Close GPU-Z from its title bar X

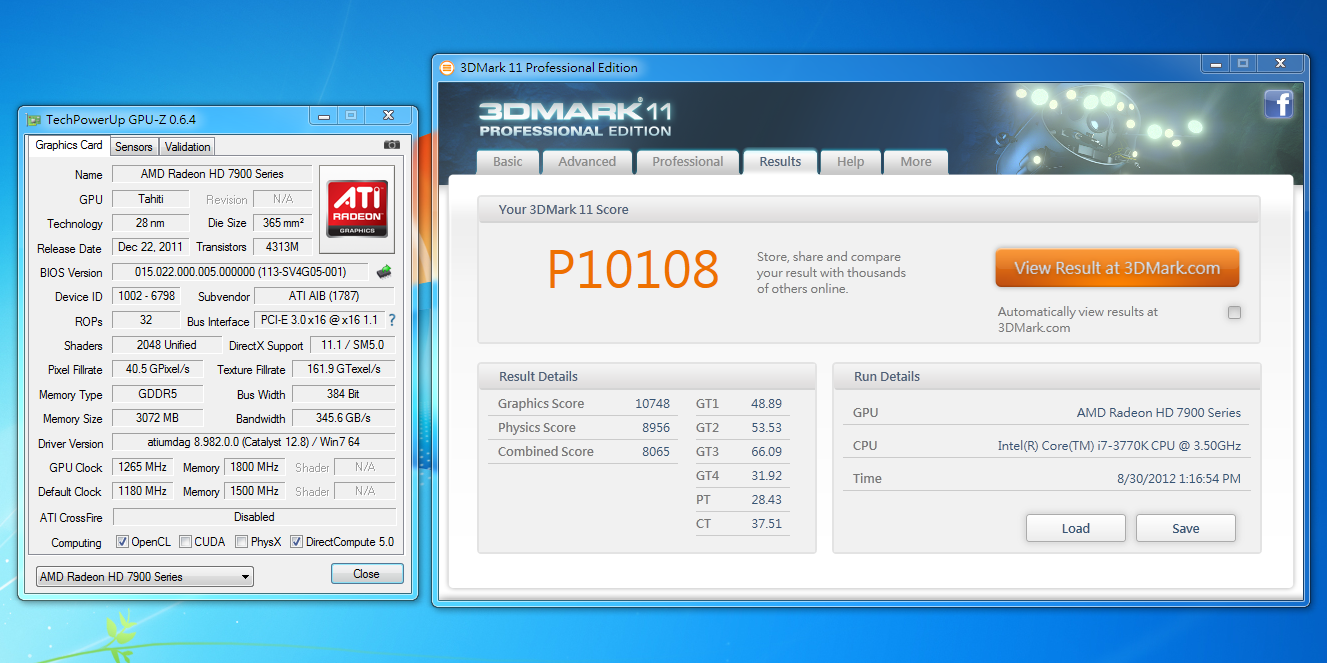click(388, 116)
